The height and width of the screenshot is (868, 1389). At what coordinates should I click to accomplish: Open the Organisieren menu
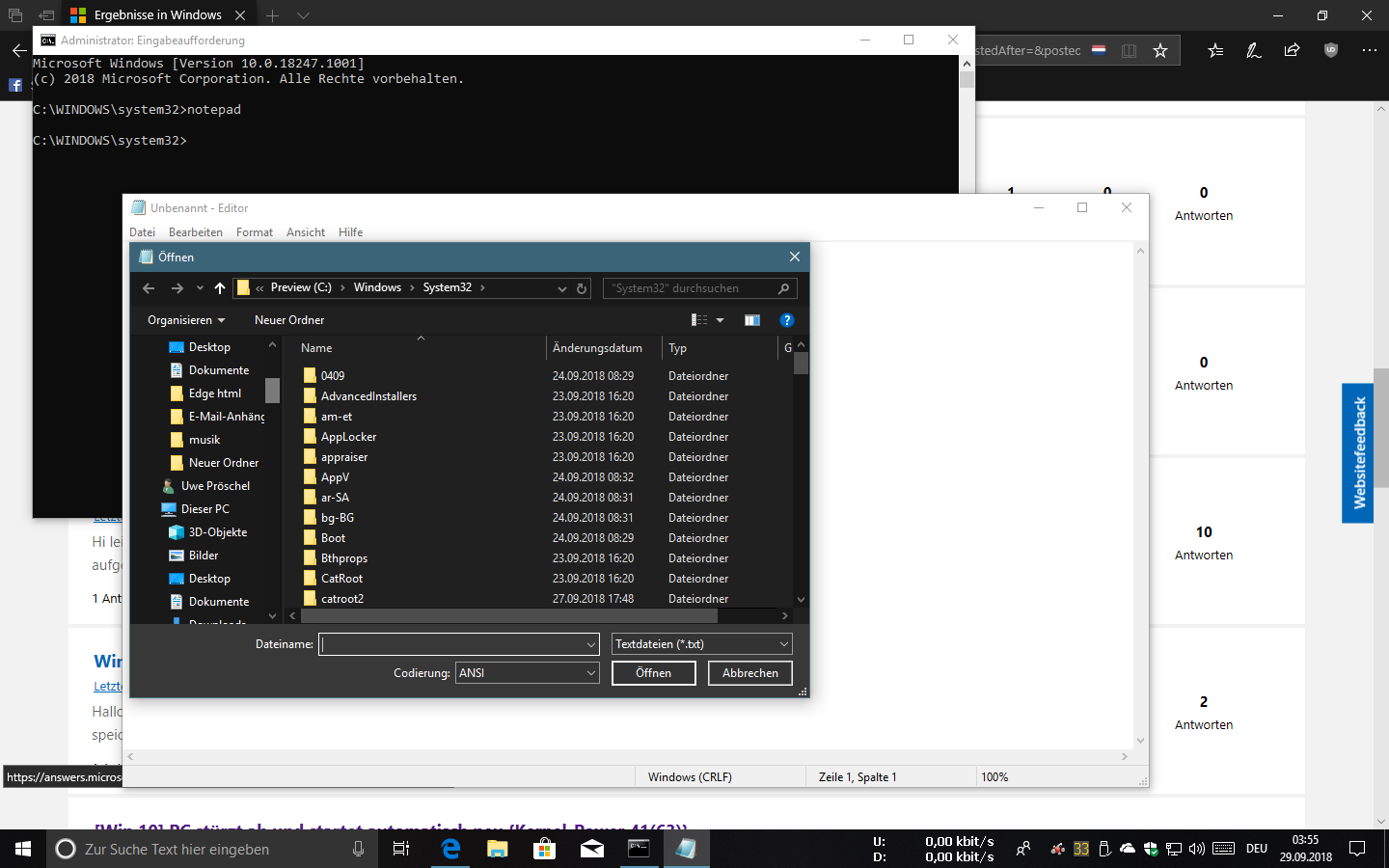click(x=186, y=320)
